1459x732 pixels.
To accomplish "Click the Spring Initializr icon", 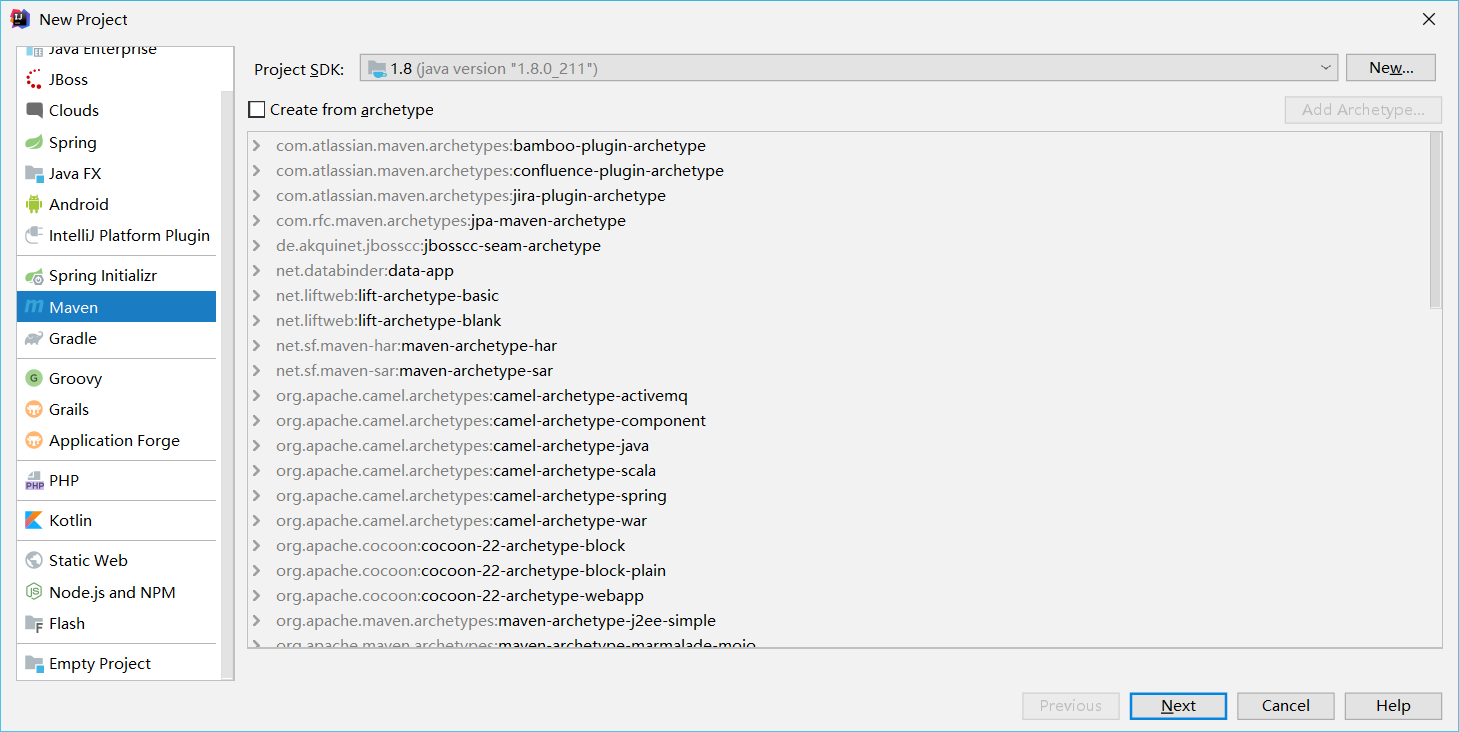I will (34, 276).
